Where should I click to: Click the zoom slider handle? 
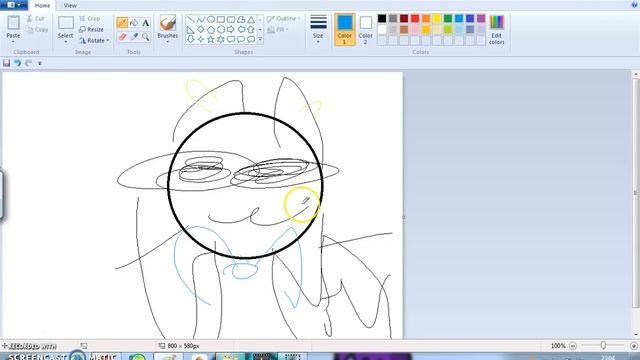click(603, 346)
